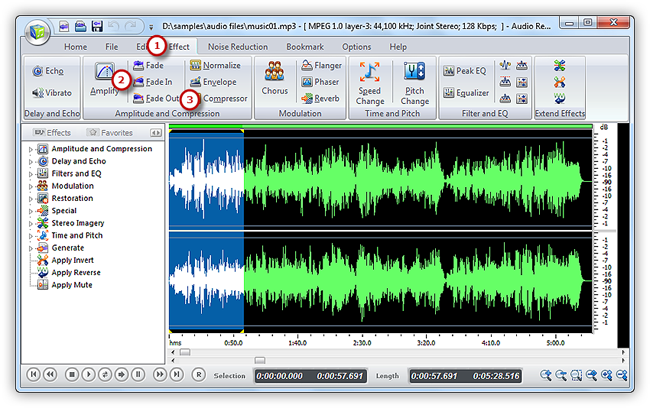The height and width of the screenshot is (408, 650).
Task: Expand the Filters and EQ tree node
Action: (x=30, y=174)
